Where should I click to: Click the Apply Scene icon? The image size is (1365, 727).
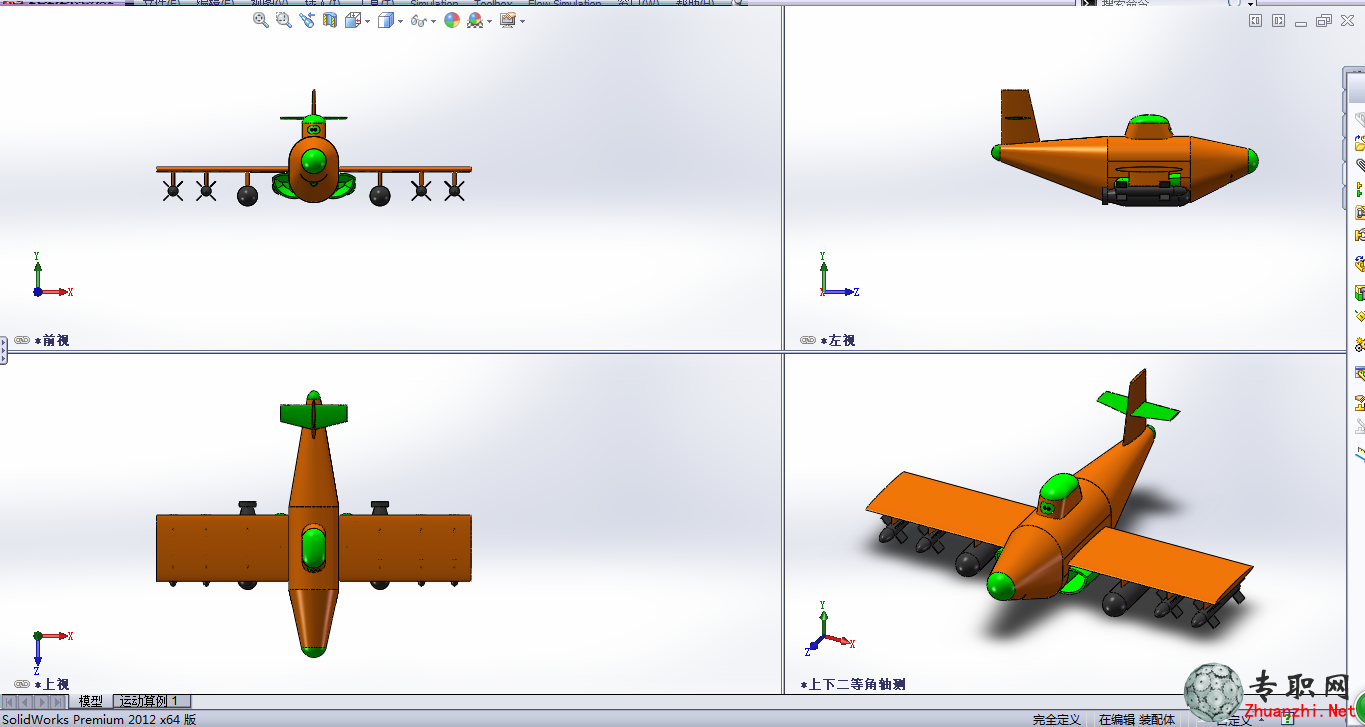pyautogui.click(x=475, y=20)
